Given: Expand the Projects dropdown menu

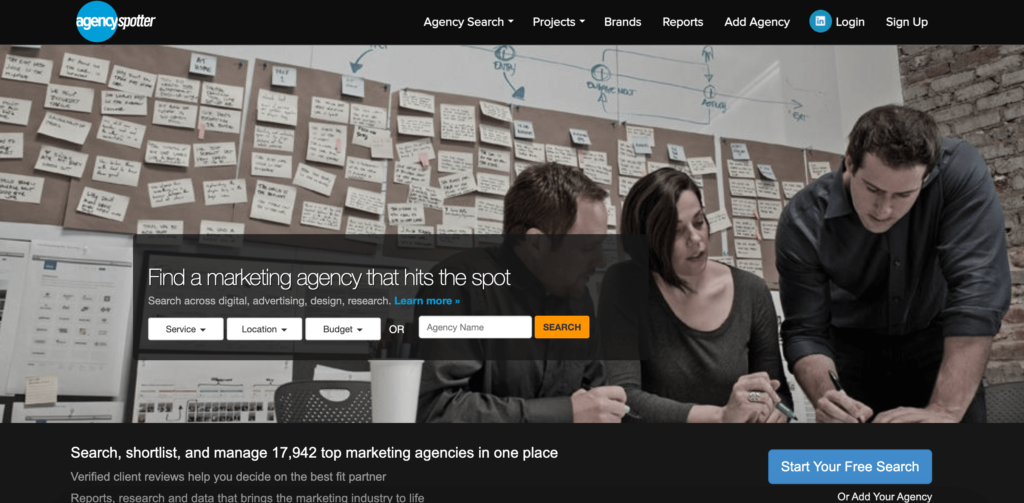Looking at the screenshot, I should [x=558, y=22].
